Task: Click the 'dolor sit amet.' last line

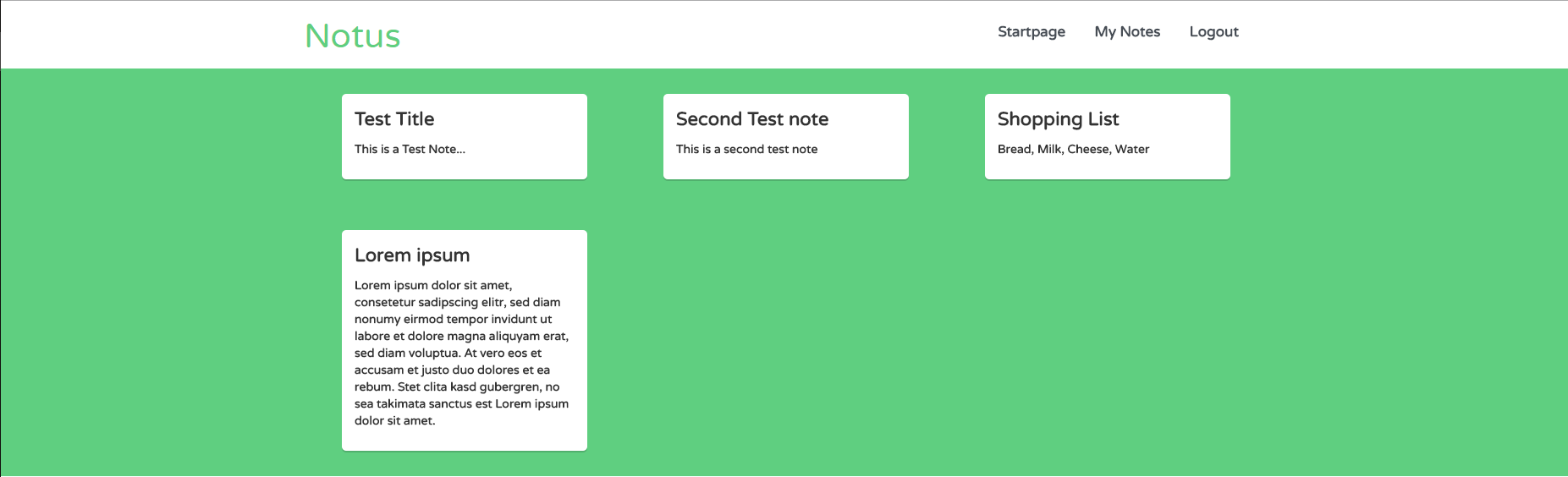Action: click(x=395, y=420)
